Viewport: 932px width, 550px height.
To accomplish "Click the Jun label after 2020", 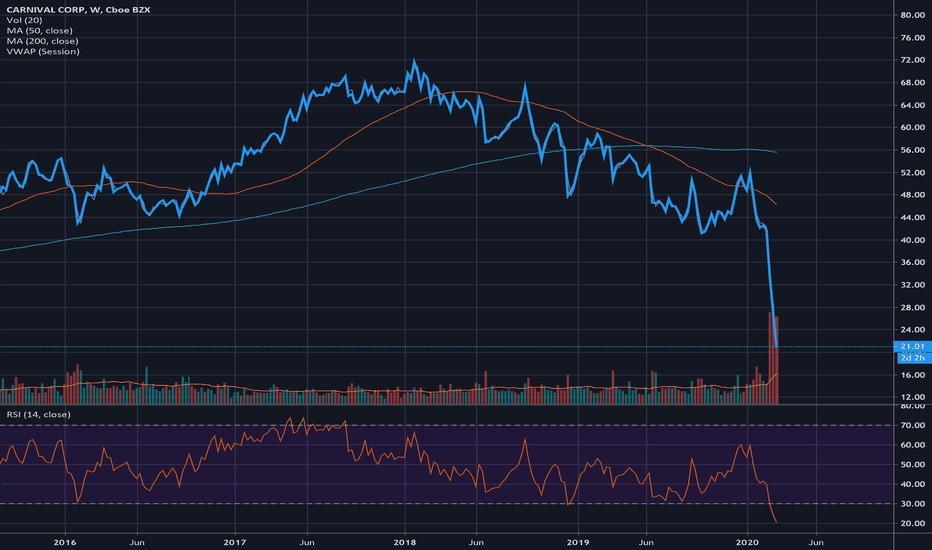I will pyautogui.click(x=816, y=542).
